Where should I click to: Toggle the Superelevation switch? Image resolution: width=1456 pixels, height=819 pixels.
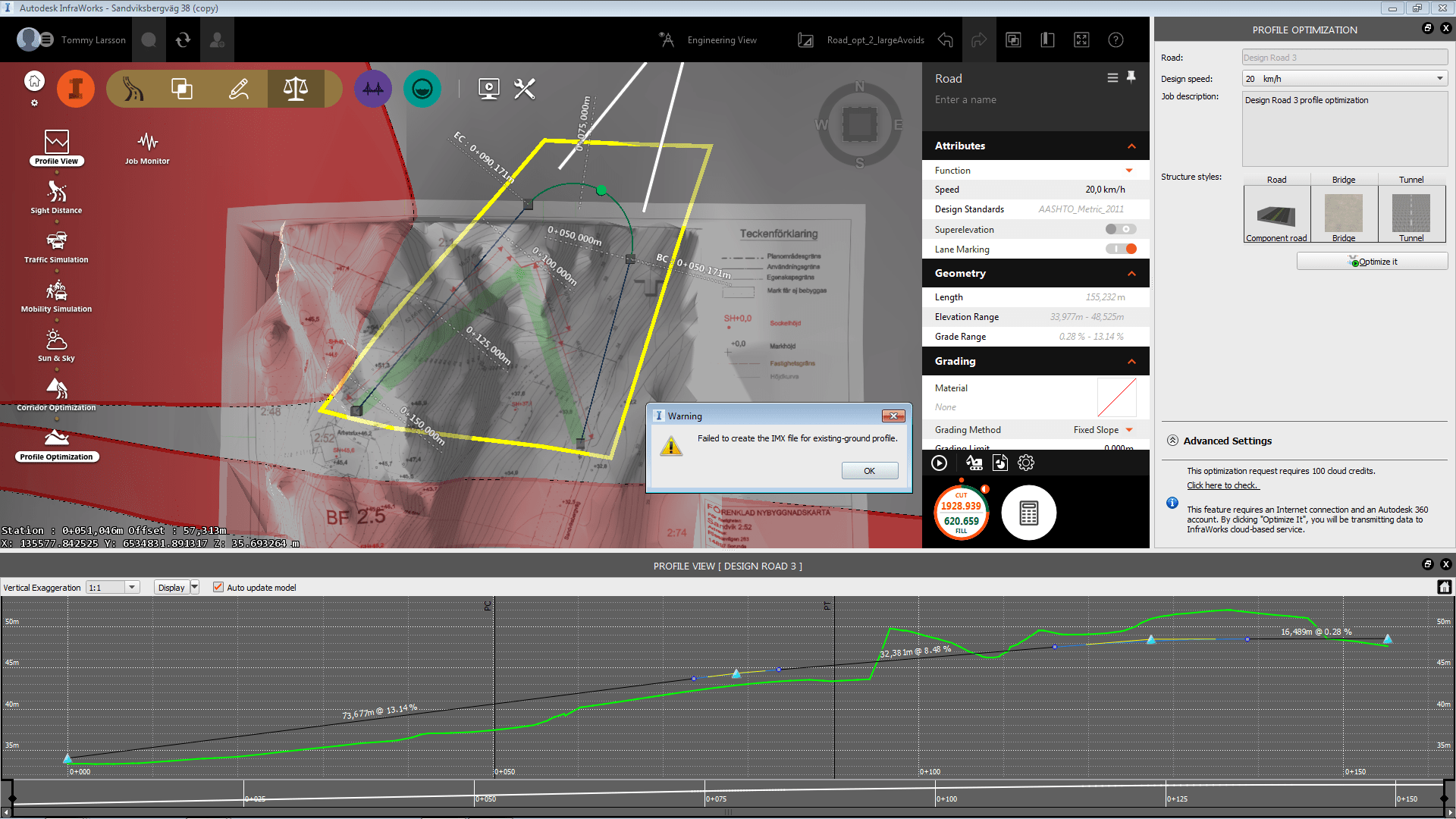click(x=1121, y=230)
